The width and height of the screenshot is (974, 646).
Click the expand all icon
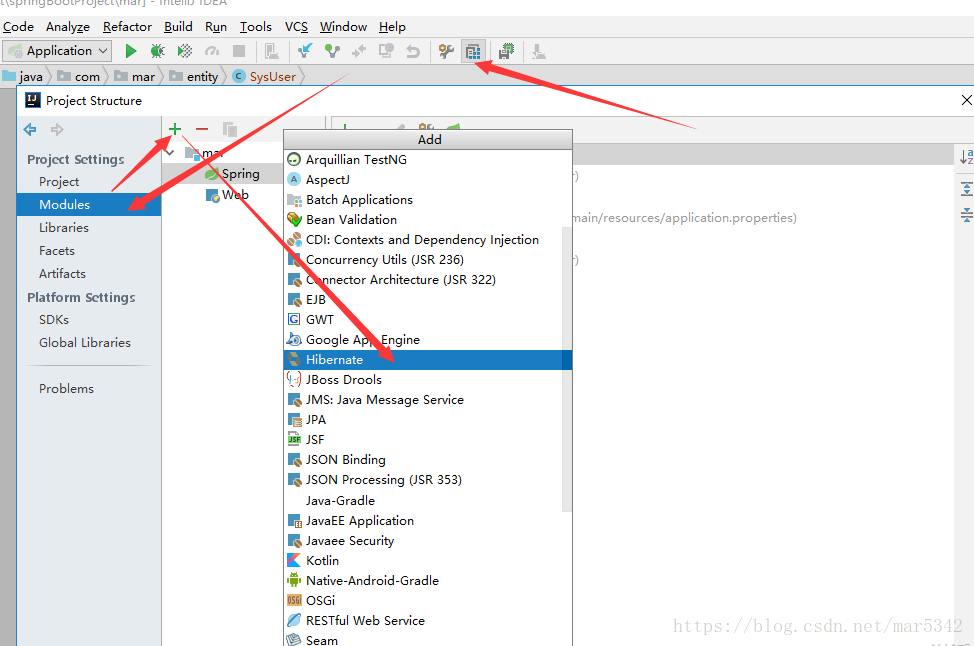pos(967,188)
